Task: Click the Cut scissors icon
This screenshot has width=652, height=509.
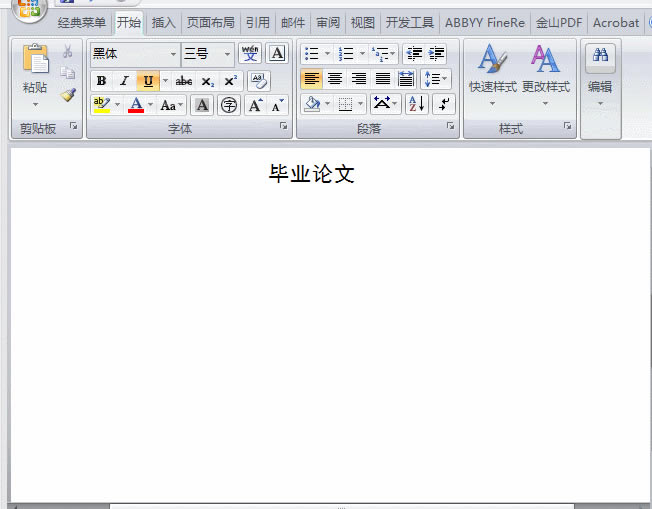Action: (68, 52)
